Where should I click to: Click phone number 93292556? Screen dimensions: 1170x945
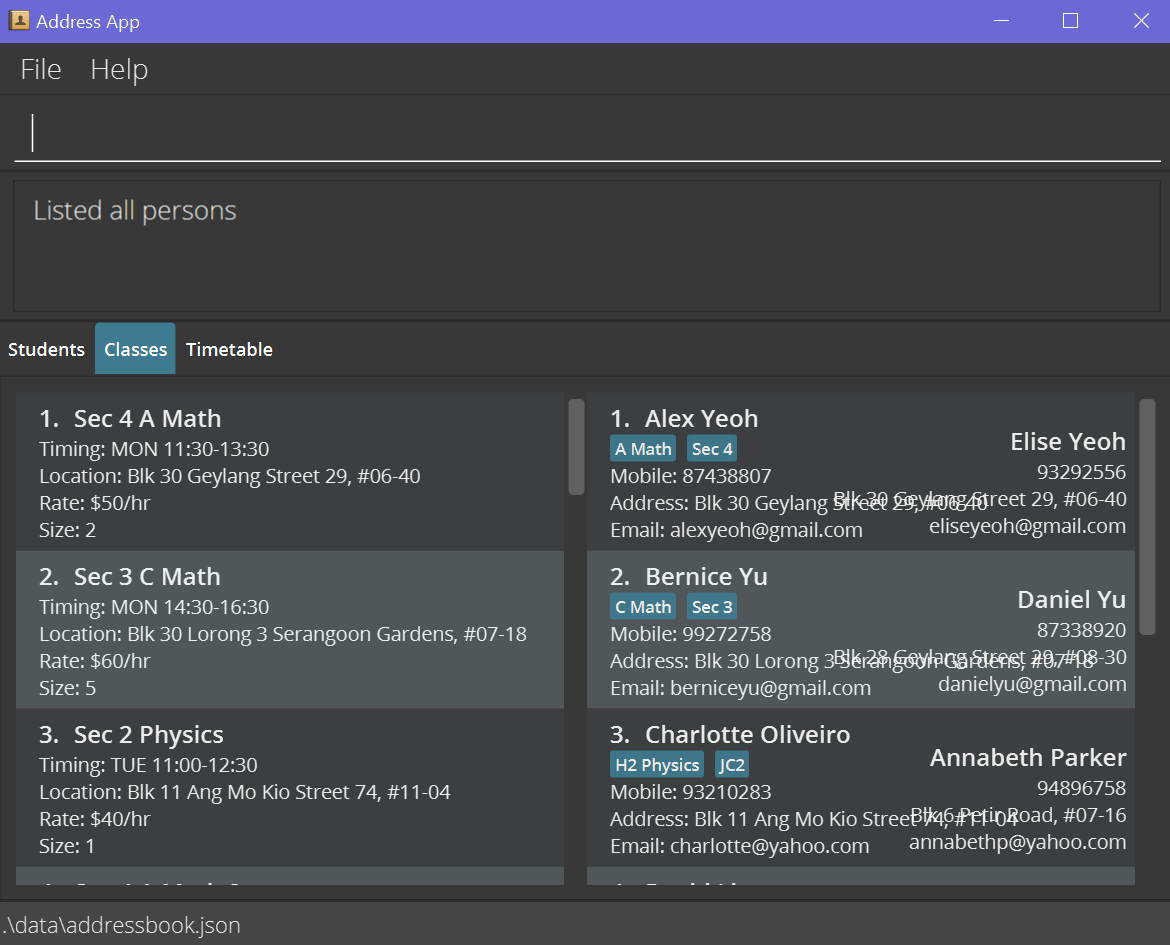(1081, 472)
